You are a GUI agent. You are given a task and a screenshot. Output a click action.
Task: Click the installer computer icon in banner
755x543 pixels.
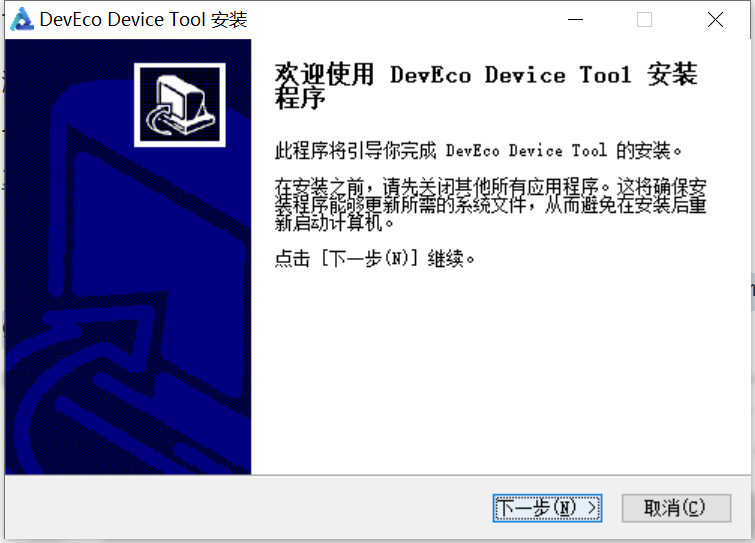180,104
